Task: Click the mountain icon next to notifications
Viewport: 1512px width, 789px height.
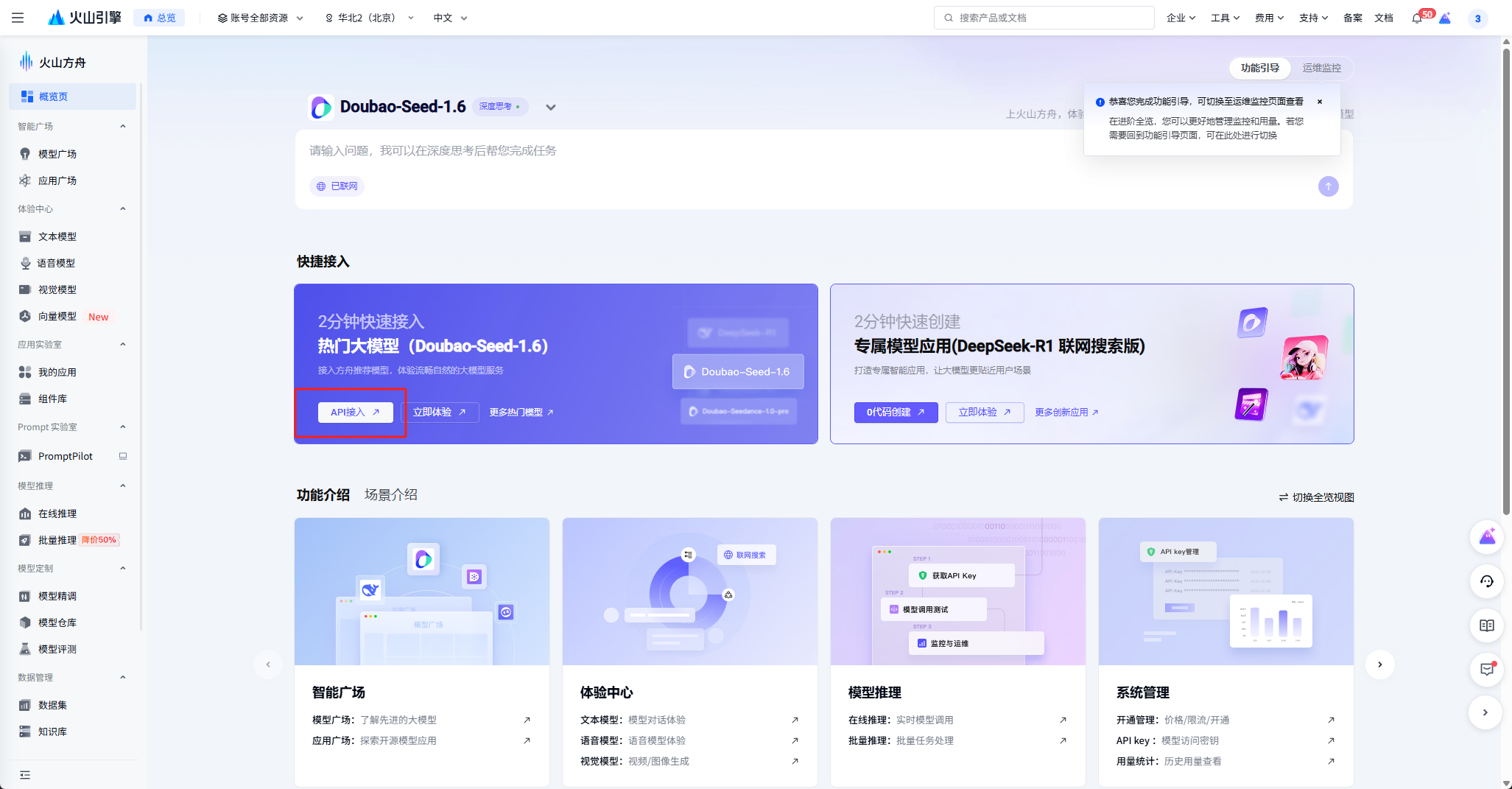Action: click(x=1445, y=18)
